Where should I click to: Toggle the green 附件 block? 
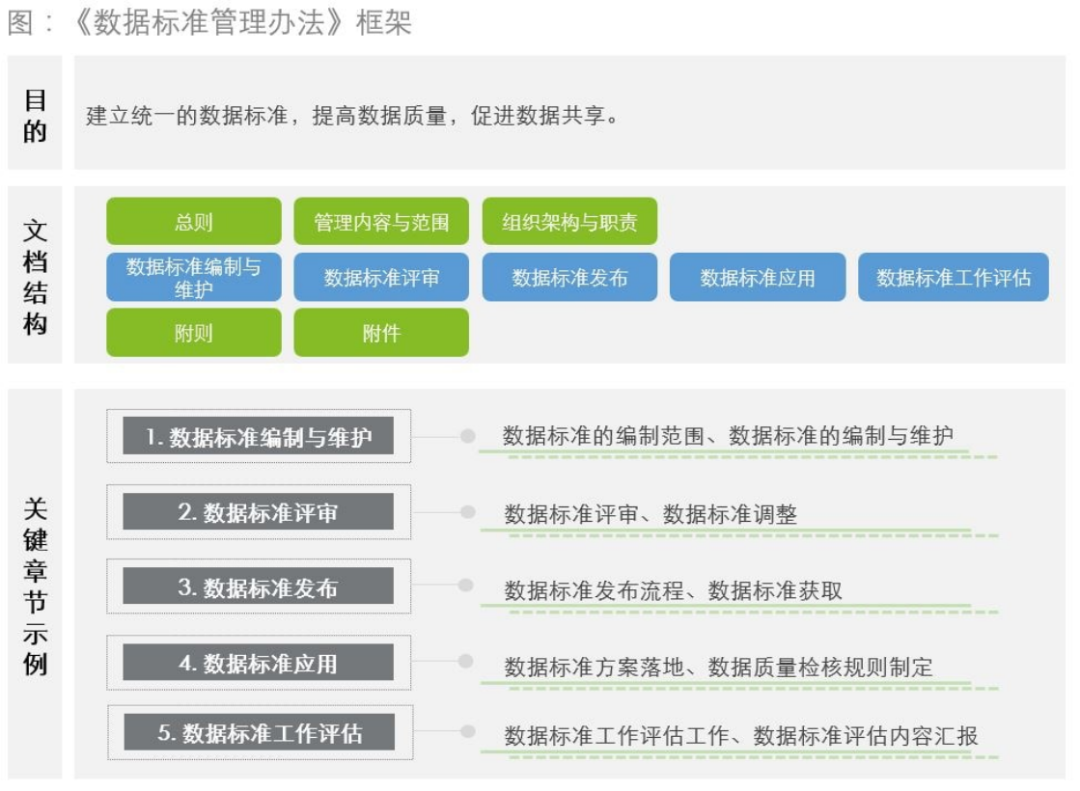(x=381, y=332)
